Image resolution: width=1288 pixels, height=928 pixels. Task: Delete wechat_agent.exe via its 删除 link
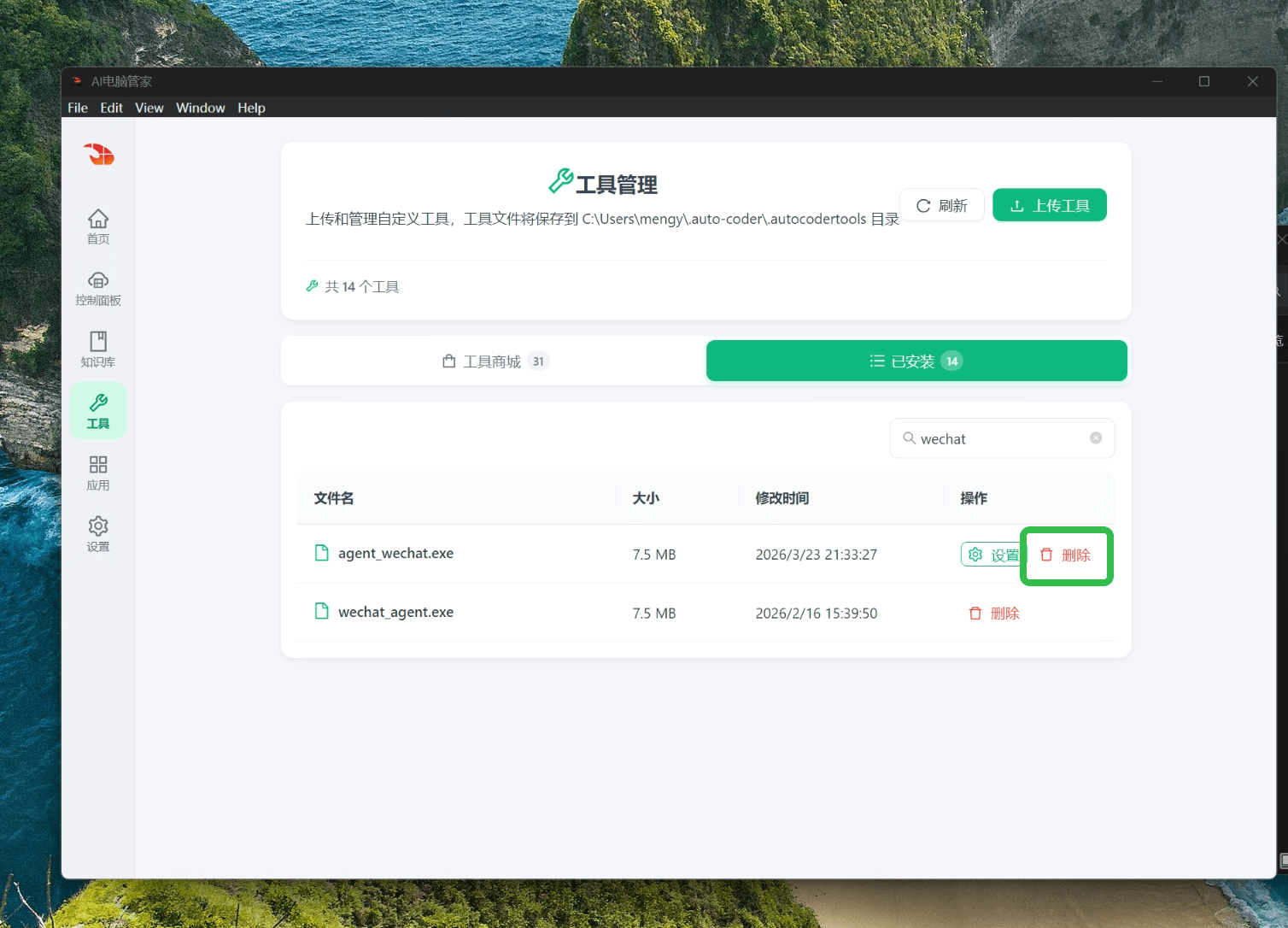click(993, 613)
